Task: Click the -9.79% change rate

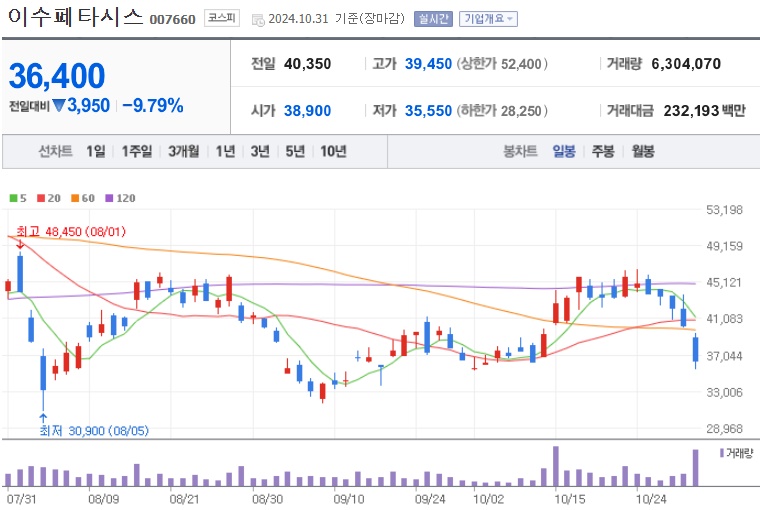Action: (153, 105)
